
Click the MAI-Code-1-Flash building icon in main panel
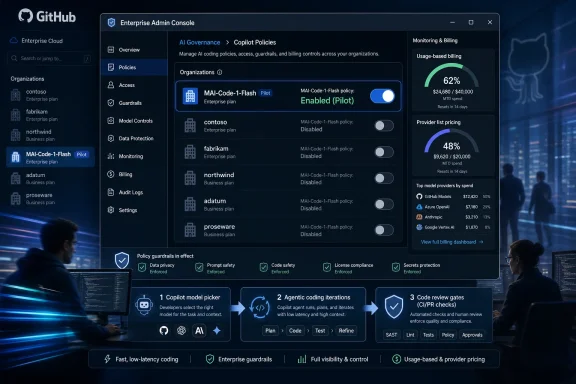point(190,96)
